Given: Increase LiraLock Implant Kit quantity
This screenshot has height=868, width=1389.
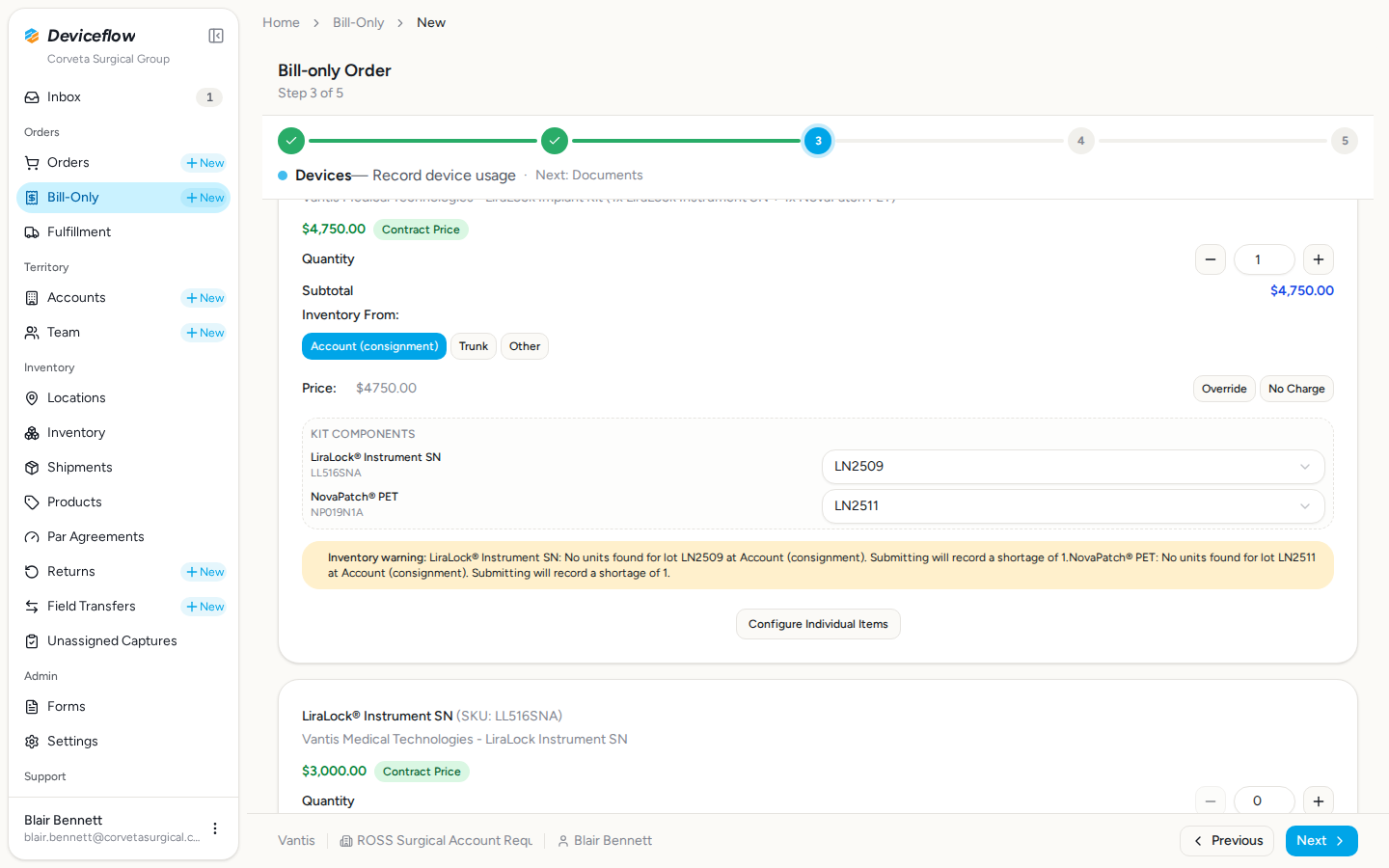Looking at the screenshot, I should [1319, 259].
